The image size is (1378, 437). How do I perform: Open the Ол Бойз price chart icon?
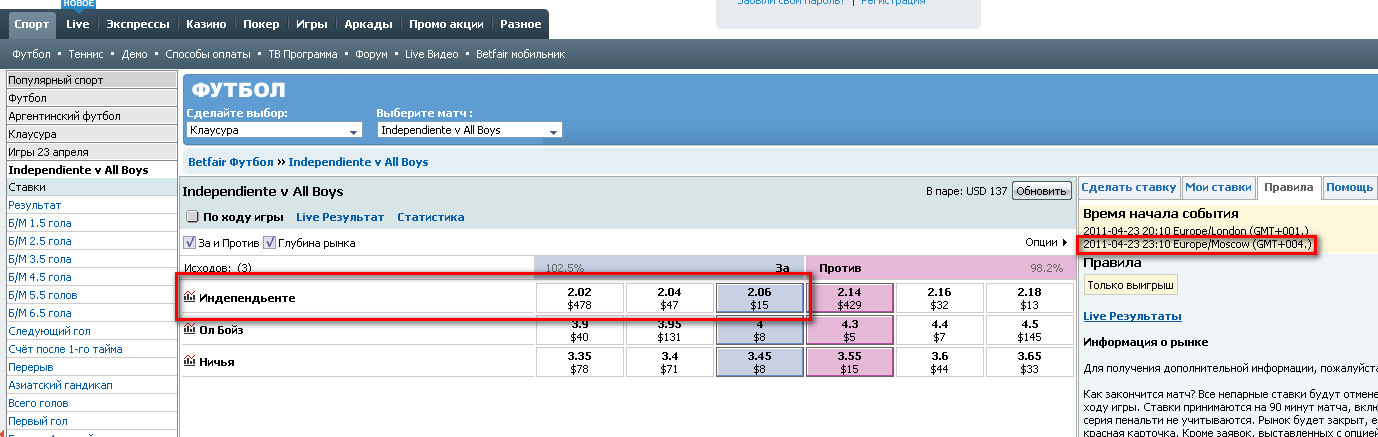[190, 330]
